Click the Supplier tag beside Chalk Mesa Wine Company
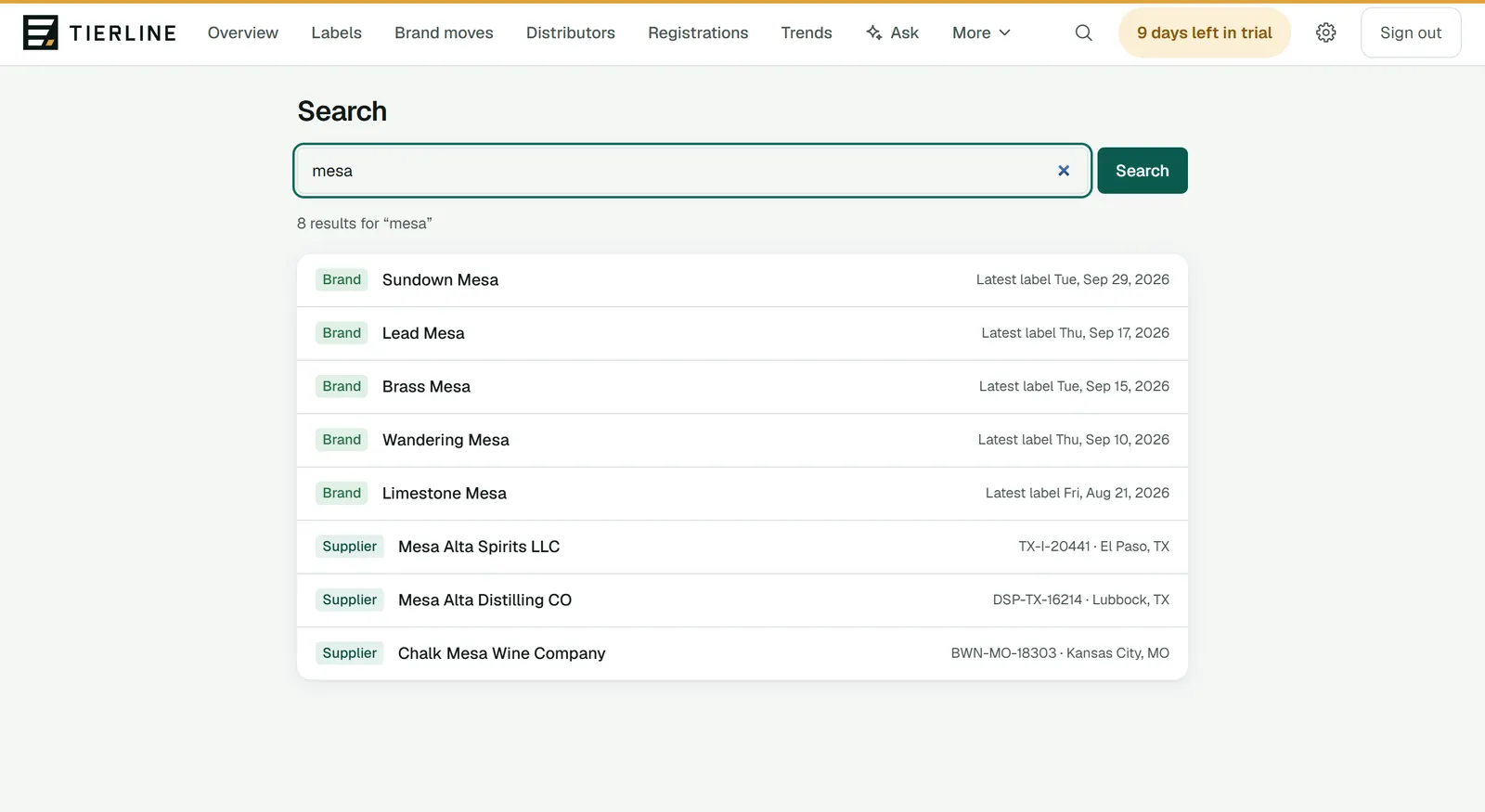The image size is (1485, 812). [x=350, y=653]
